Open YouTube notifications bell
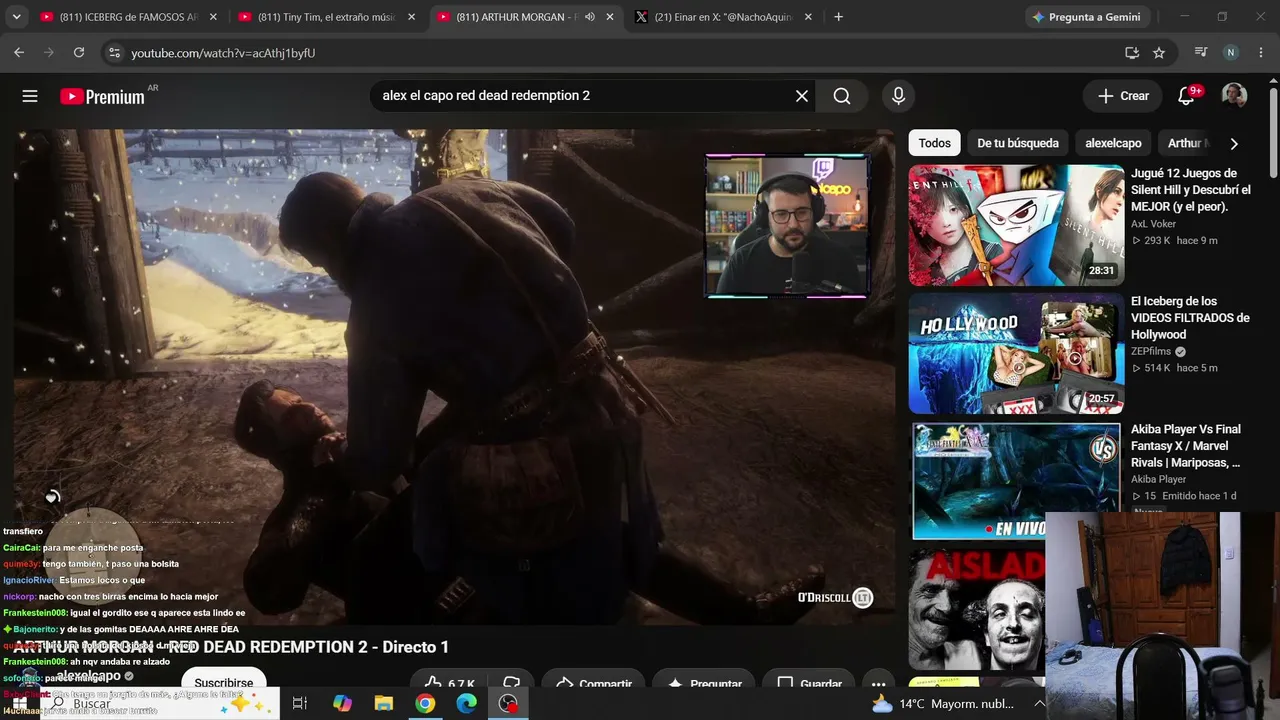1280x720 pixels. (x=1186, y=96)
